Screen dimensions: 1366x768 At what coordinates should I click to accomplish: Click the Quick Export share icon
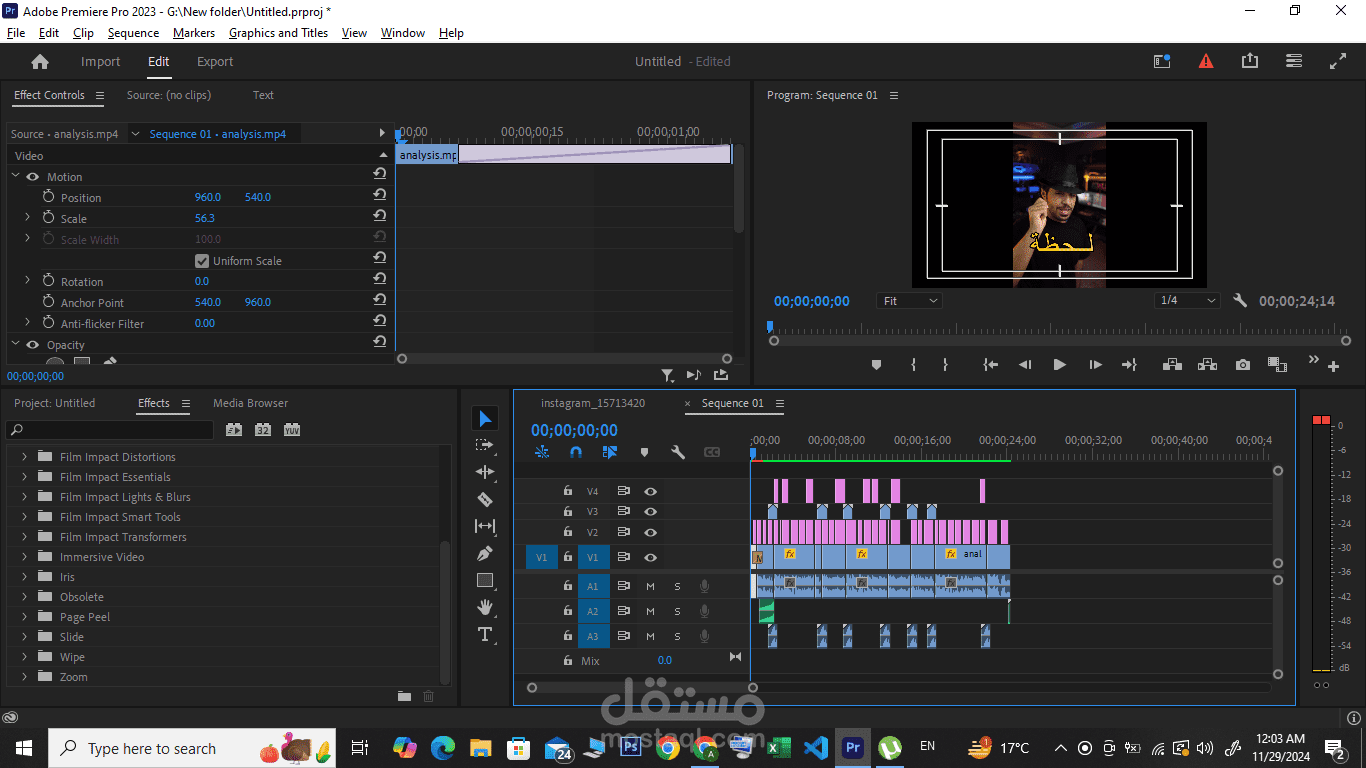pos(1250,61)
